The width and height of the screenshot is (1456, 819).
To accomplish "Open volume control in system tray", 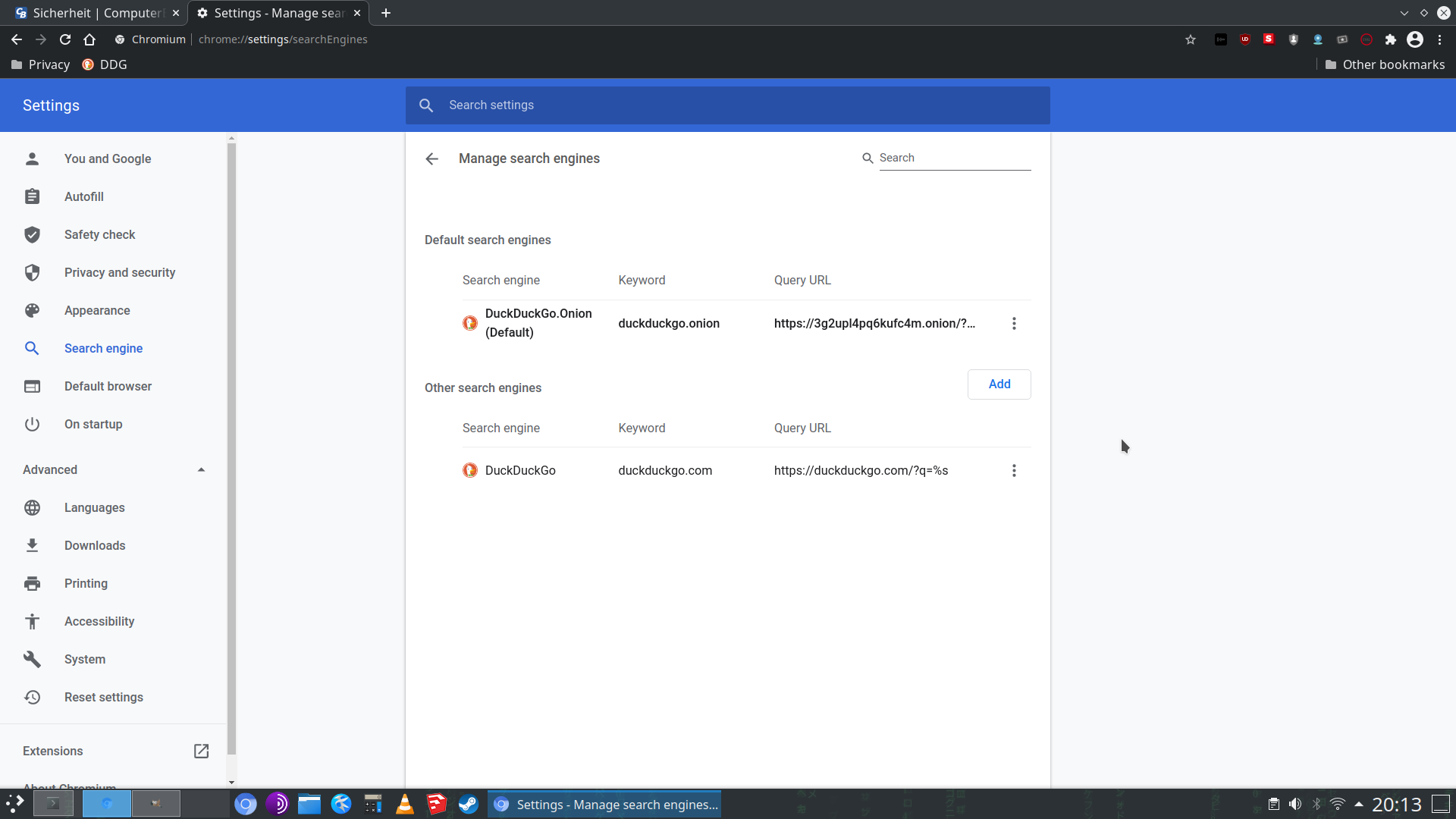I will pyautogui.click(x=1295, y=804).
